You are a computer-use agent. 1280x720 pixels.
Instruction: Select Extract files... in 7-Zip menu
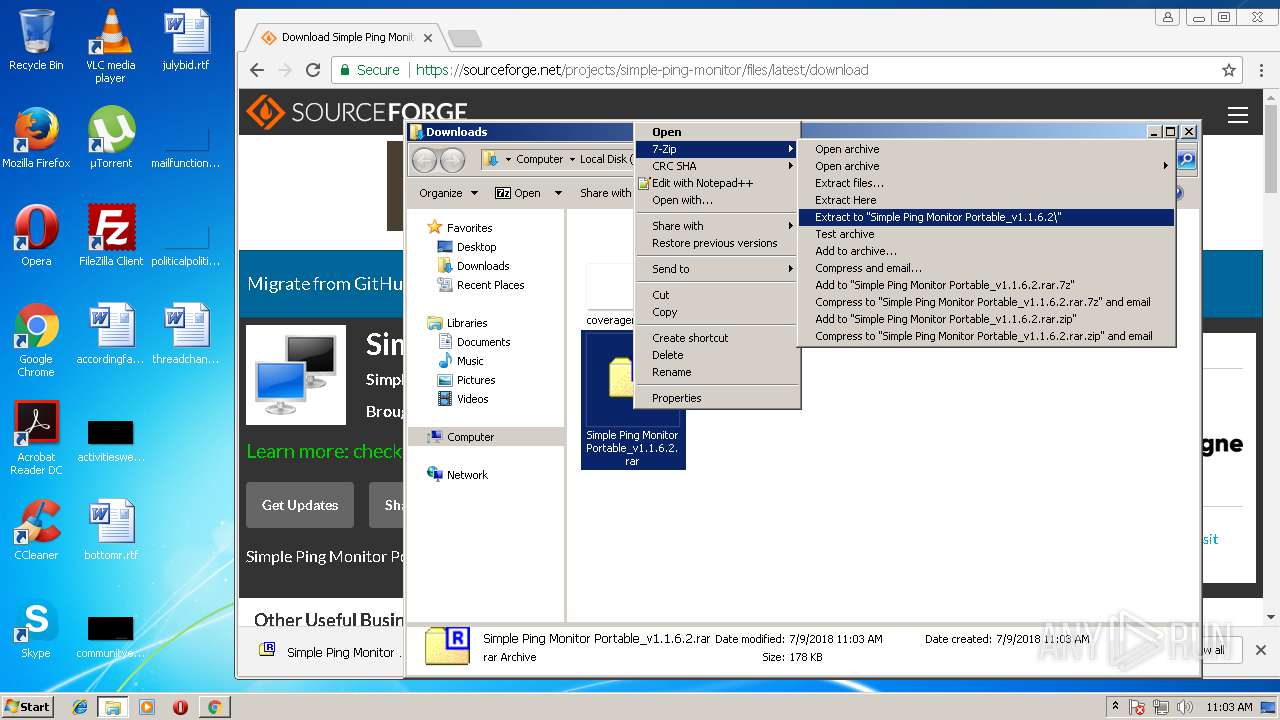tap(986, 183)
